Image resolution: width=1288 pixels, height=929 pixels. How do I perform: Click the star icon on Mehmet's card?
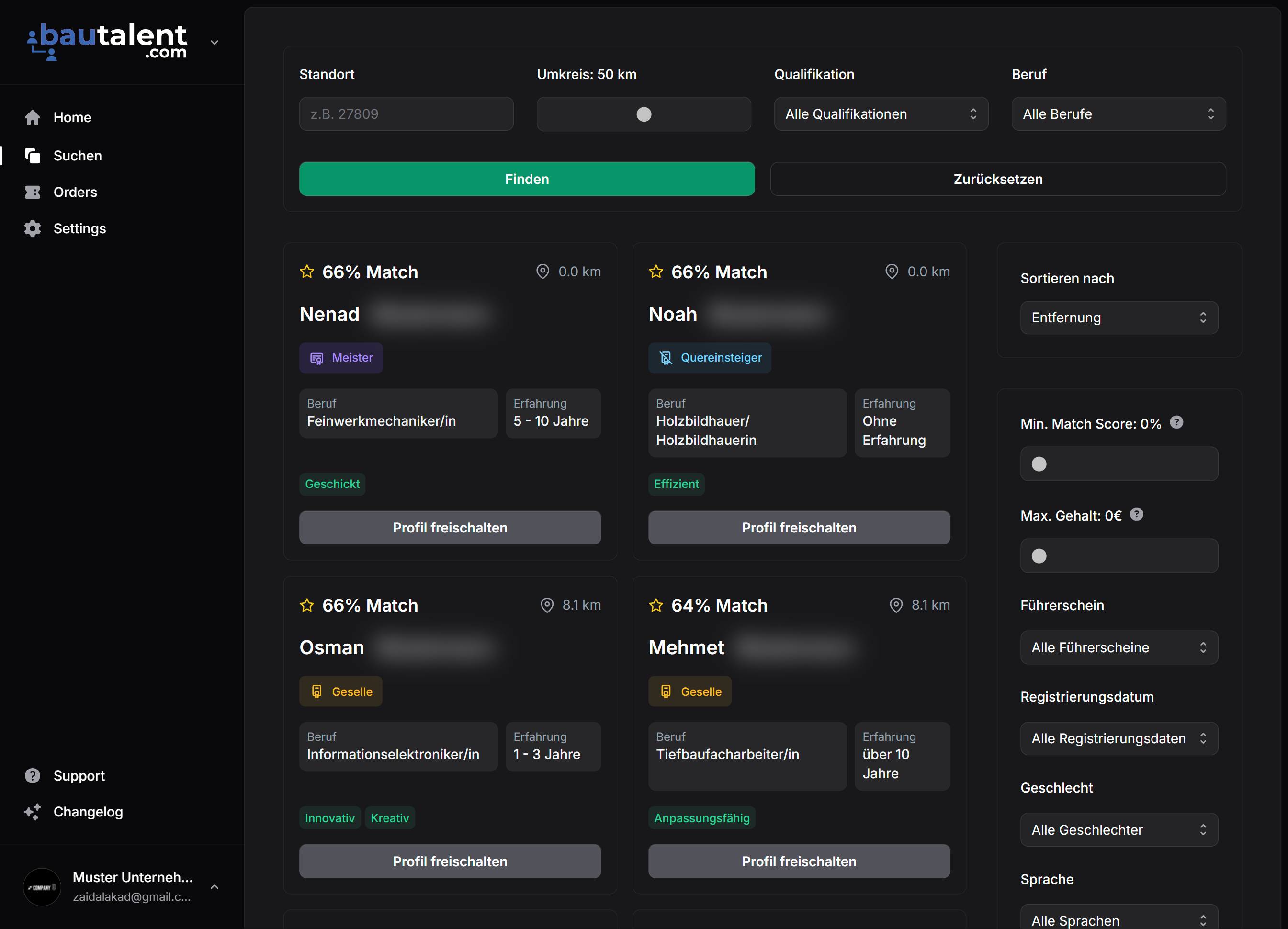coord(656,605)
